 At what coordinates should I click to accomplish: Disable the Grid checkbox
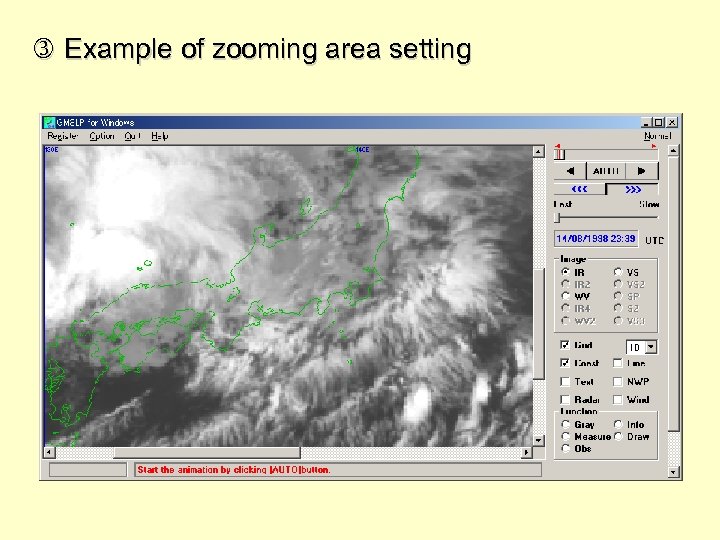click(x=565, y=346)
